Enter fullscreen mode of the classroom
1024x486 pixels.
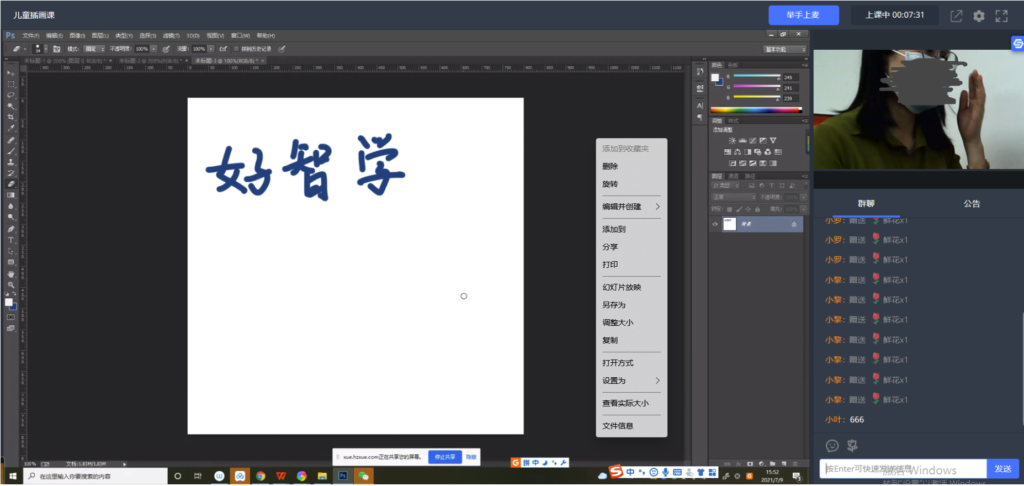1001,16
